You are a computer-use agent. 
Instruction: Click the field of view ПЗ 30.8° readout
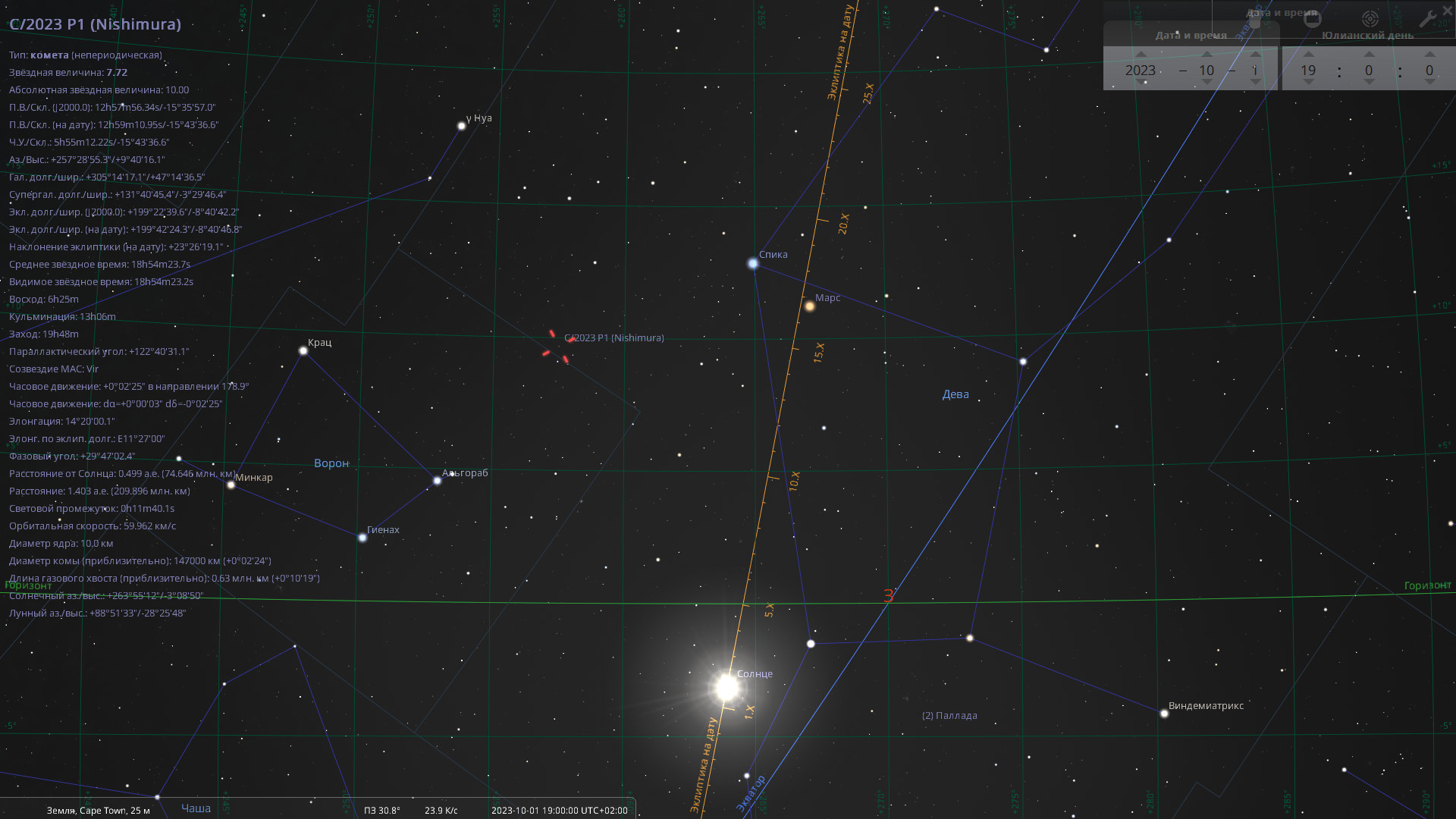(x=382, y=811)
